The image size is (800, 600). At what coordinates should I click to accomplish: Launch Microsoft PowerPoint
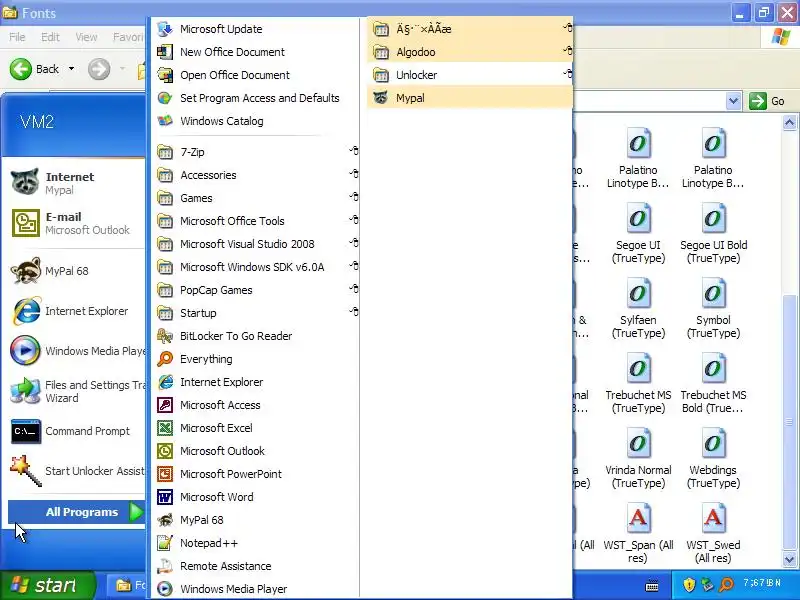[256, 473]
